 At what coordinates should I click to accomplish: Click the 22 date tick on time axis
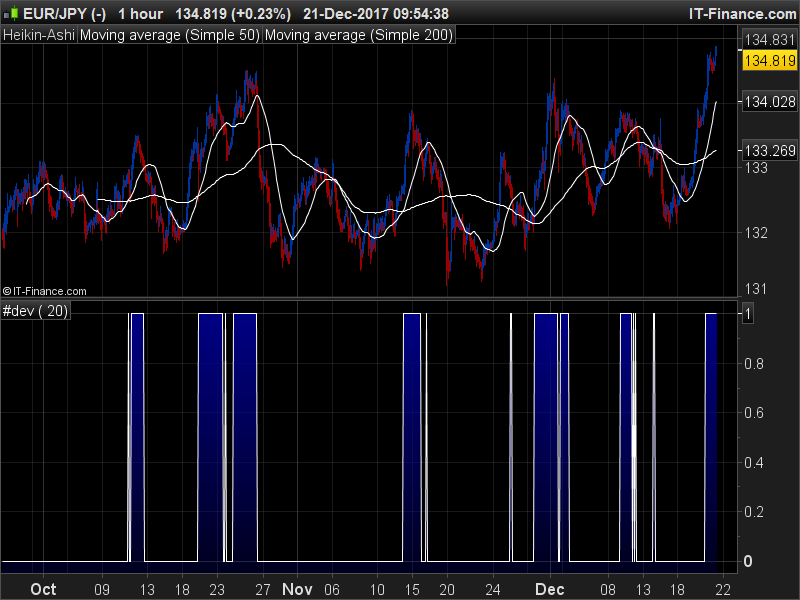point(723,590)
